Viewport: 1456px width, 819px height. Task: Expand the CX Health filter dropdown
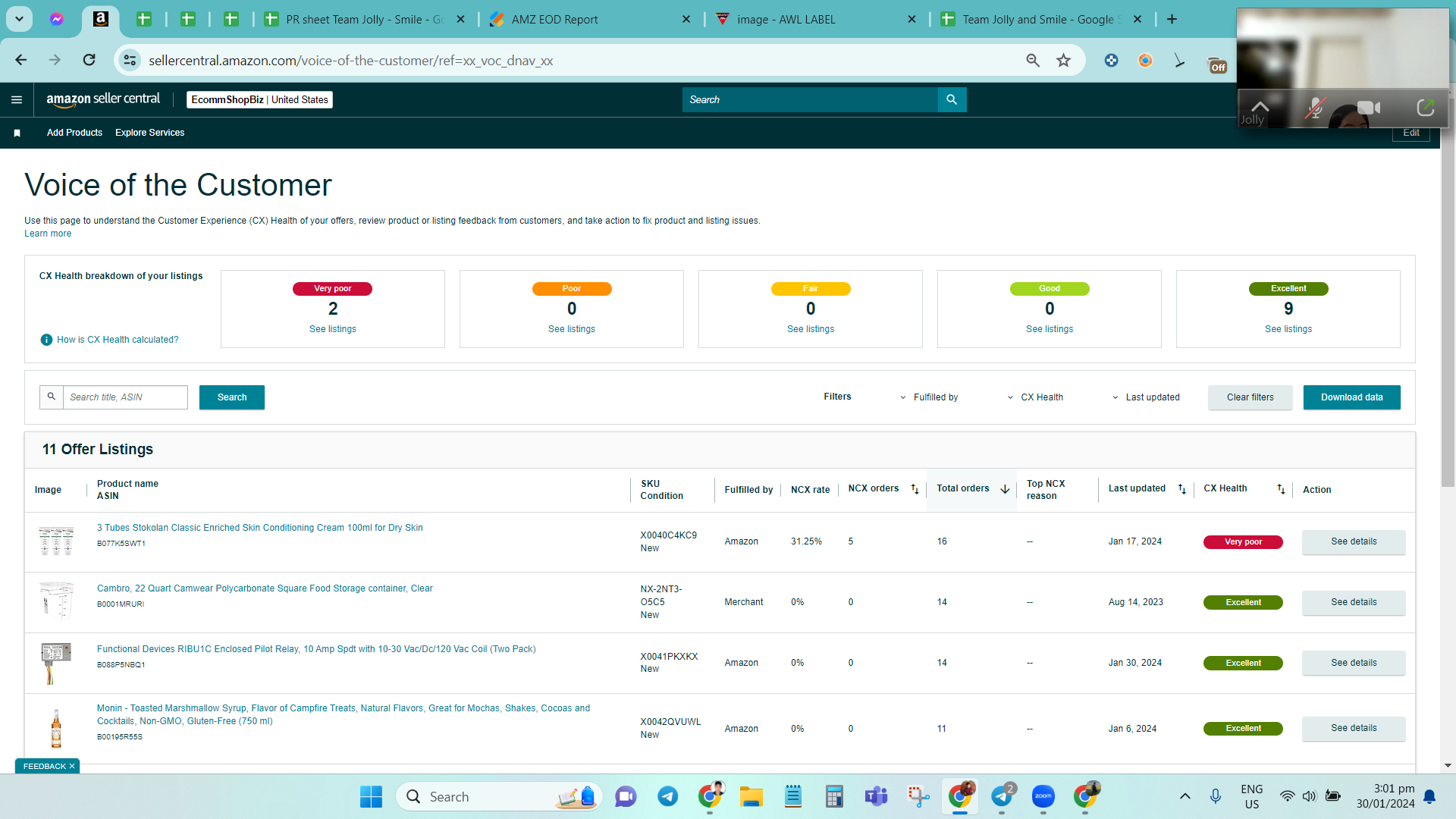1035,397
